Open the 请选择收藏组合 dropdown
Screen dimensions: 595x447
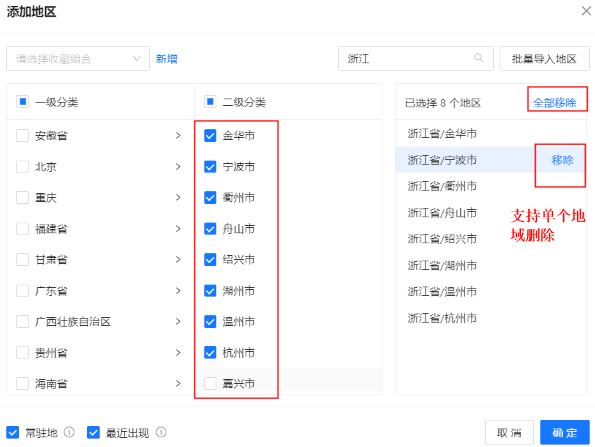coord(78,58)
